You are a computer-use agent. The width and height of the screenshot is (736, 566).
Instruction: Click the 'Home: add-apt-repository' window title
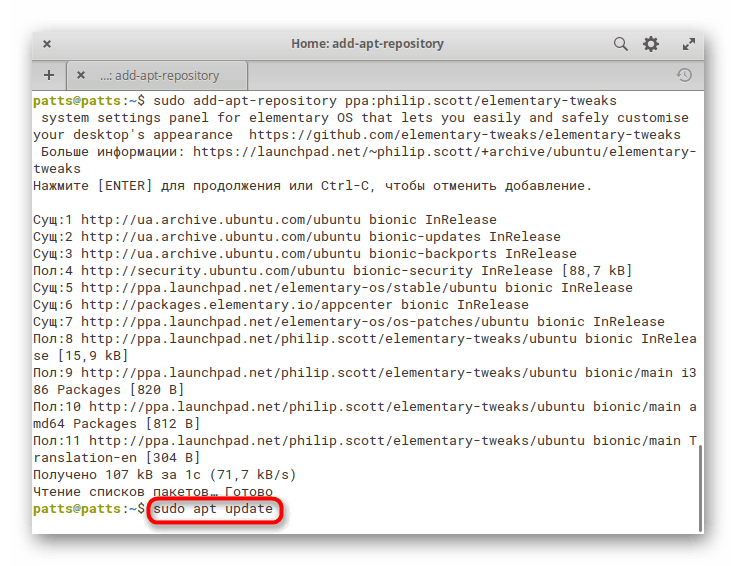[x=368, y=44]
